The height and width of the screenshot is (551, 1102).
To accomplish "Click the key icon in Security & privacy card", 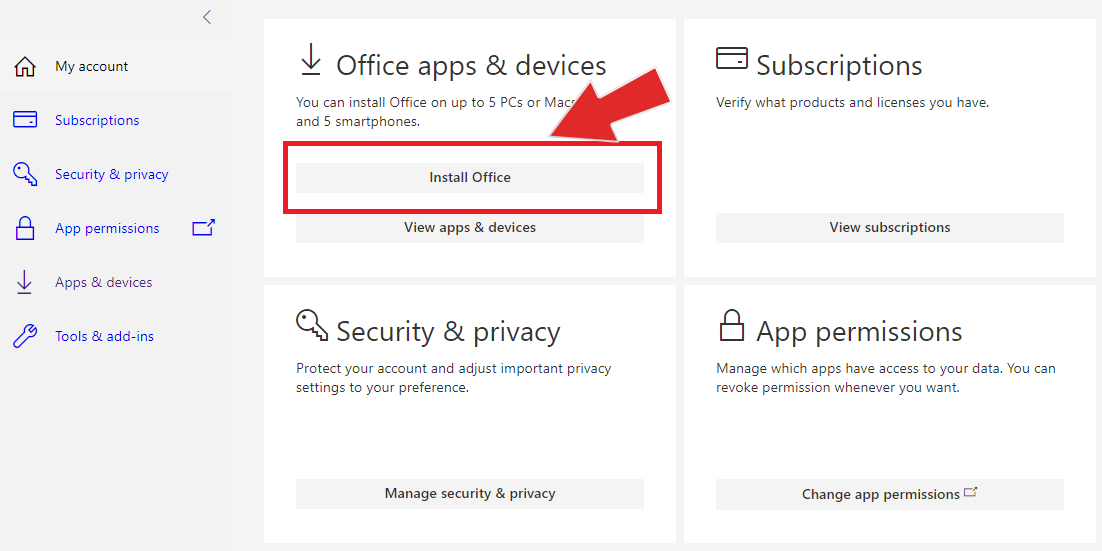I will [x=312, y=325].
